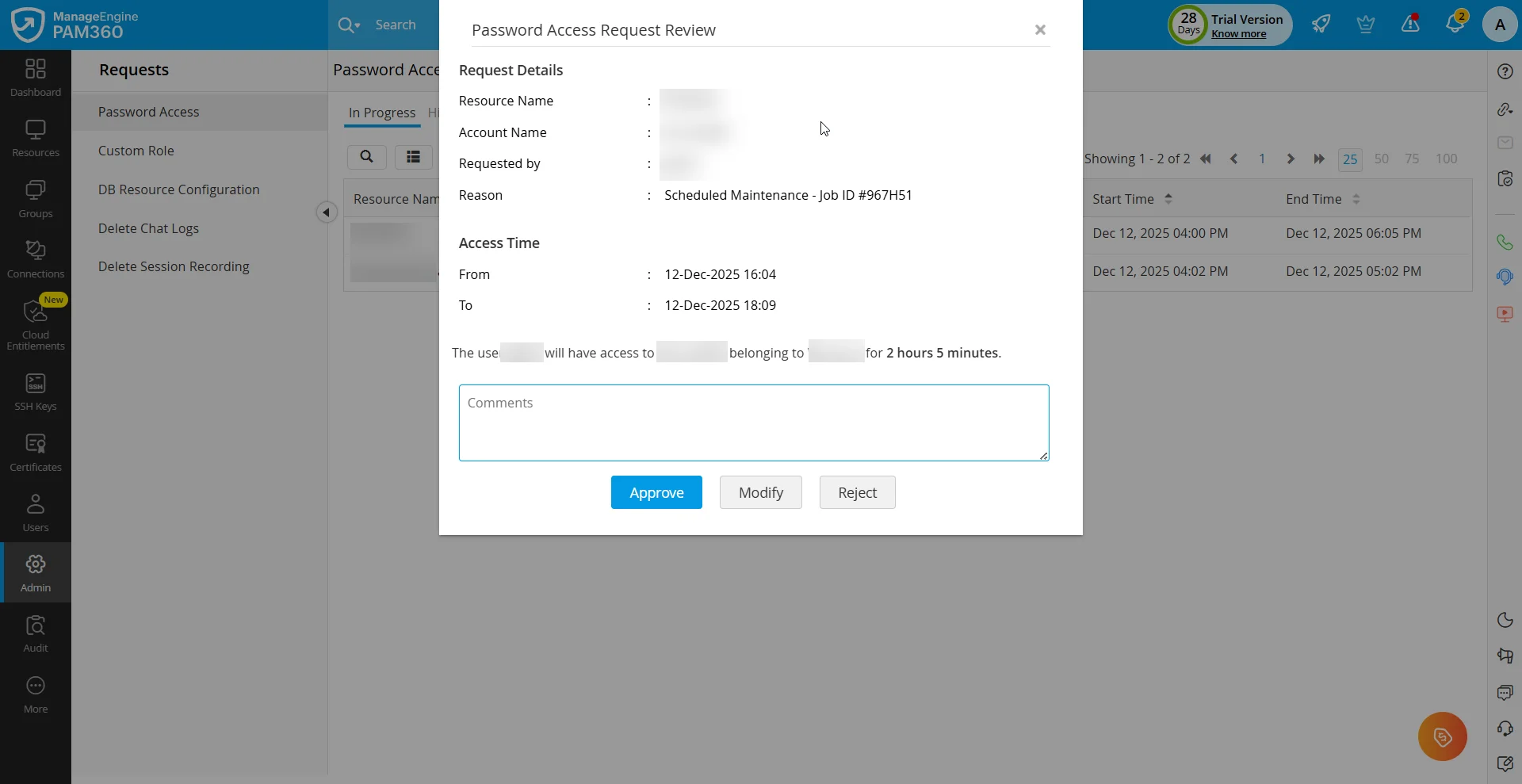Sort by Start Time column arrows
Viewport: 1522px width, 784px height.
tap(1168, 199)
